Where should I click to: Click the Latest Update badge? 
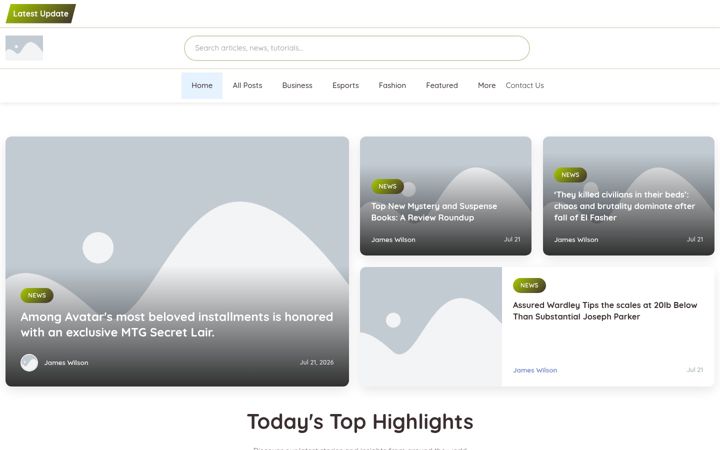point(41,14)
